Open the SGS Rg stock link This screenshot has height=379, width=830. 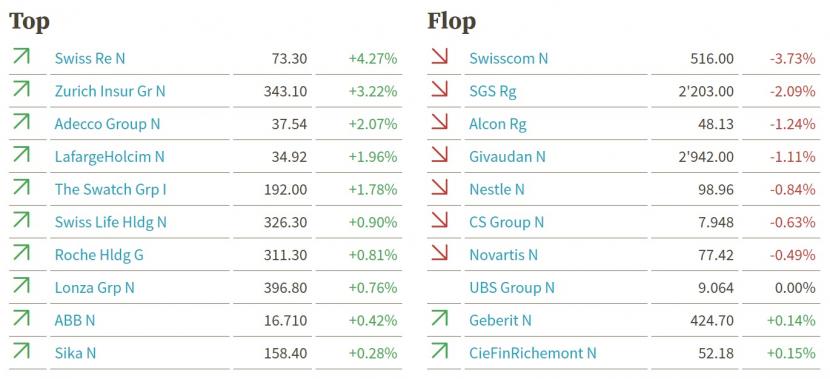[x=492, y=92]
